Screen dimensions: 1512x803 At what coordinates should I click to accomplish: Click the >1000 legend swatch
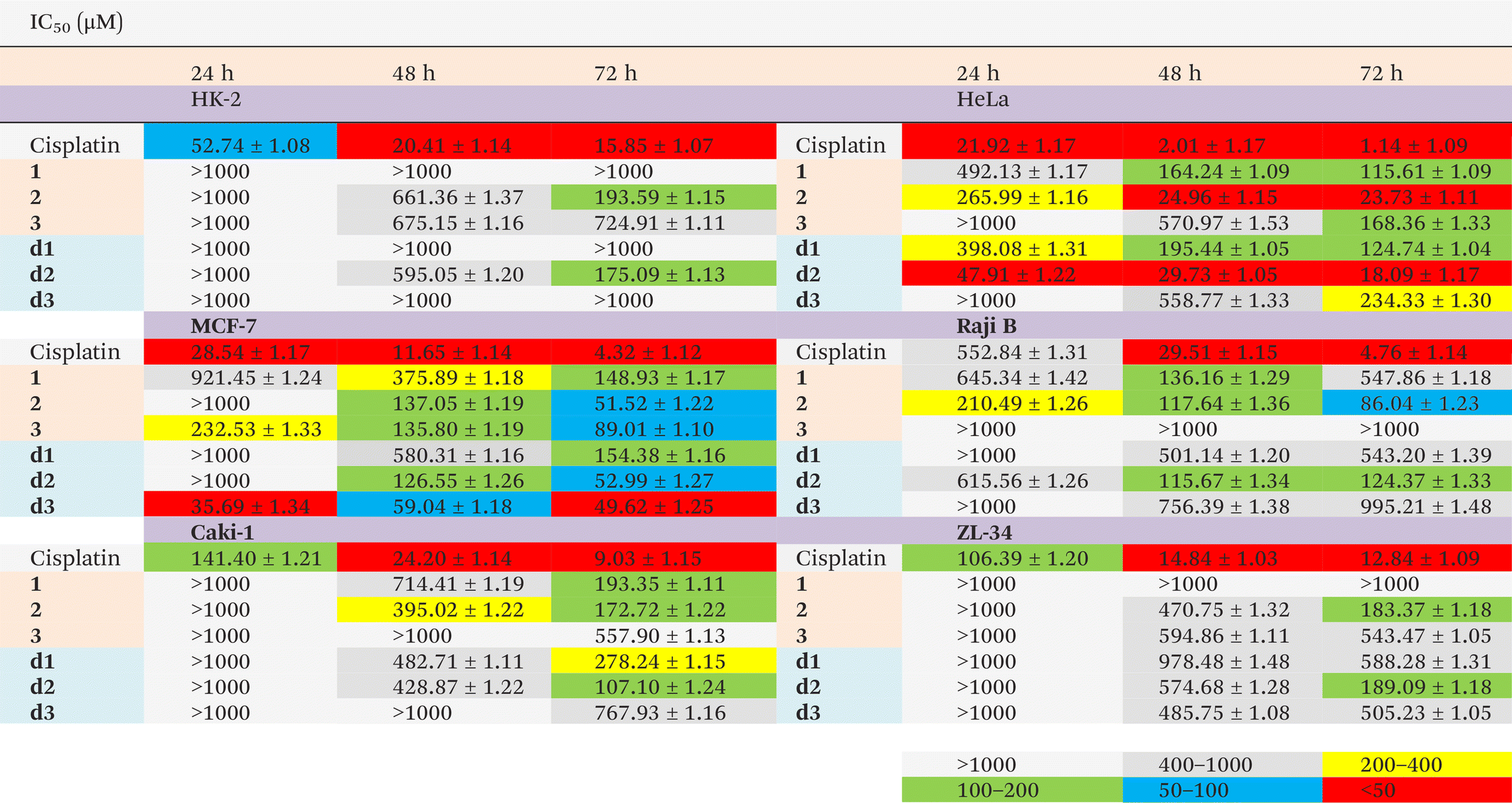[x=1012, y=764]
